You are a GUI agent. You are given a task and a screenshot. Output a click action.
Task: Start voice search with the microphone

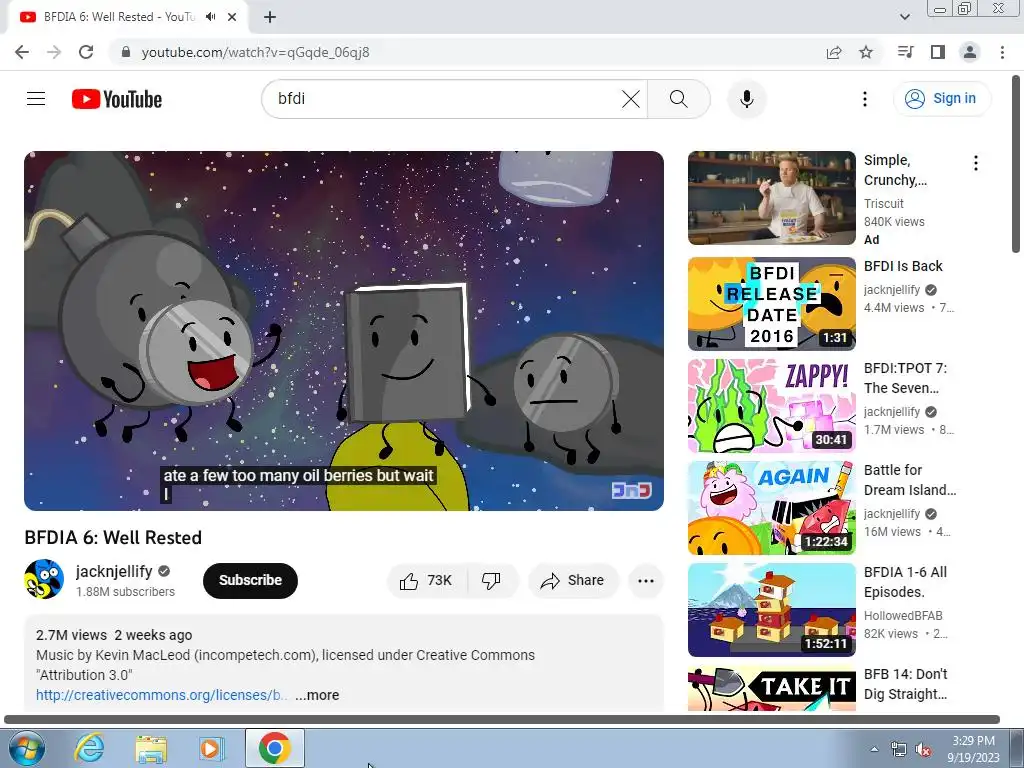746,99
